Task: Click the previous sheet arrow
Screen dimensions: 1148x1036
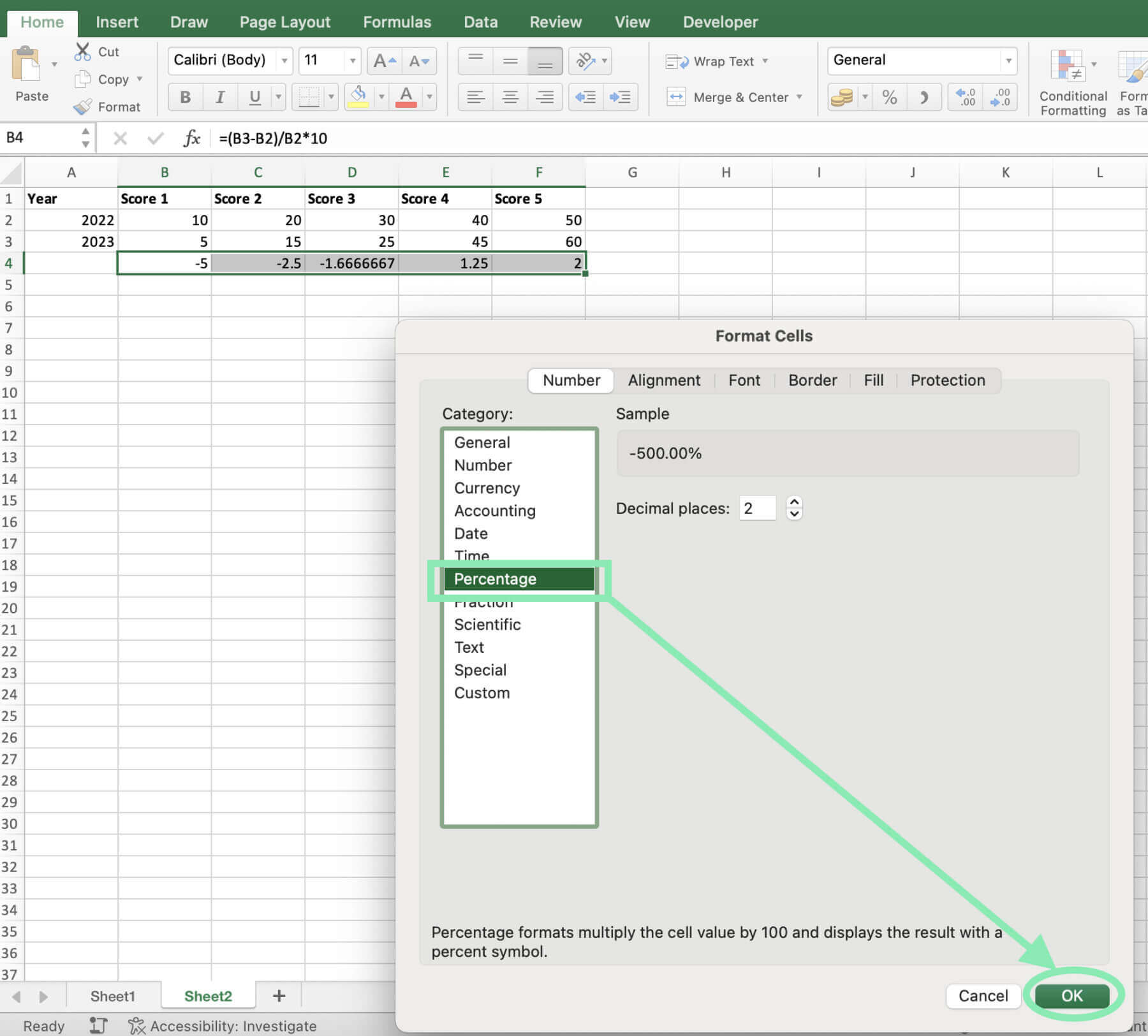Action: (x=17, y=996)
